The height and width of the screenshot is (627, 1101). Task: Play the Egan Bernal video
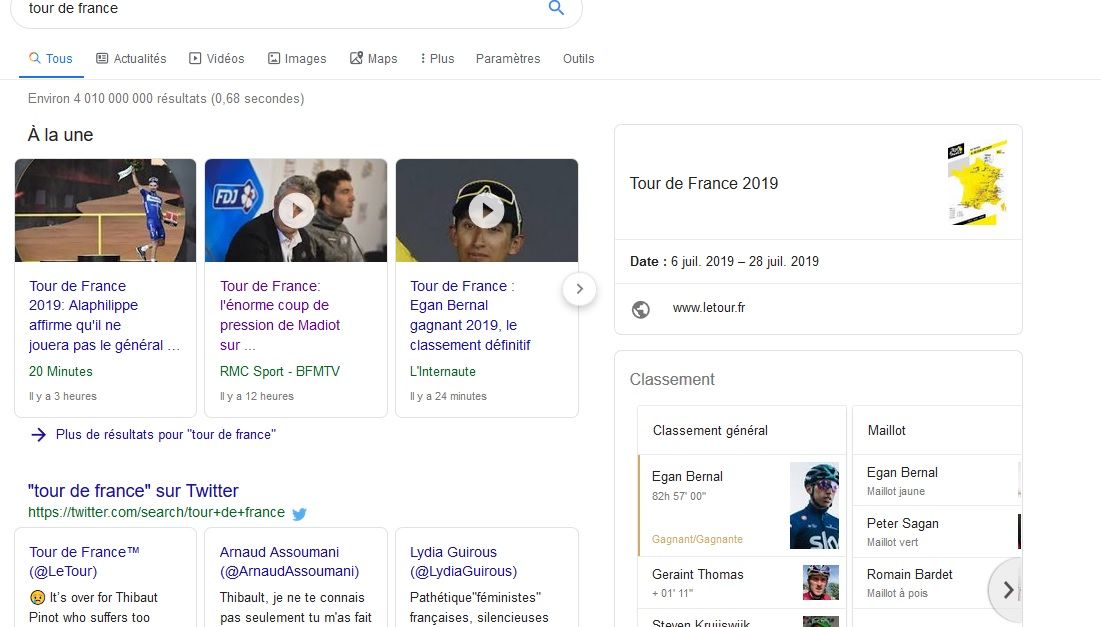click(487, 210)
